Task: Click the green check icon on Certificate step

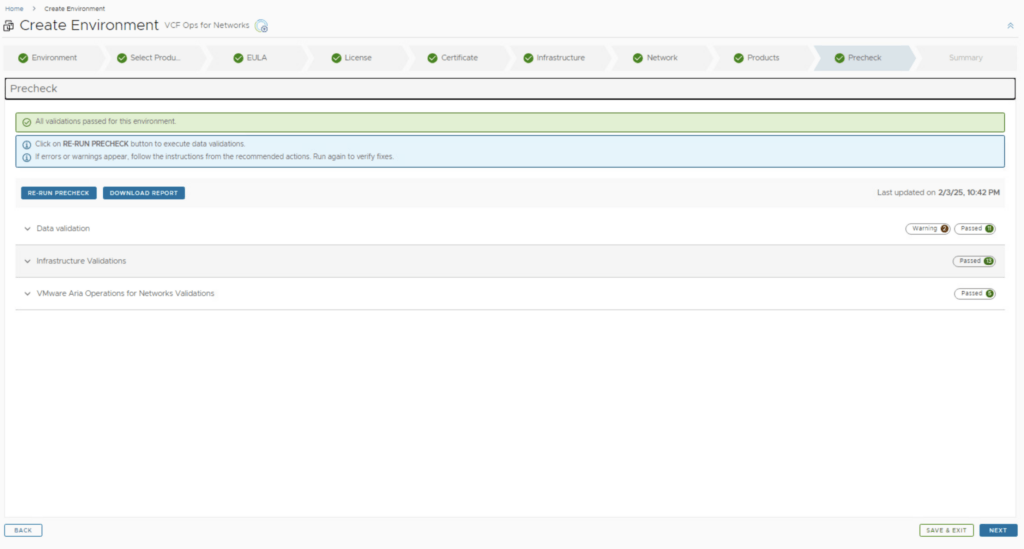Action: [433, 58]
